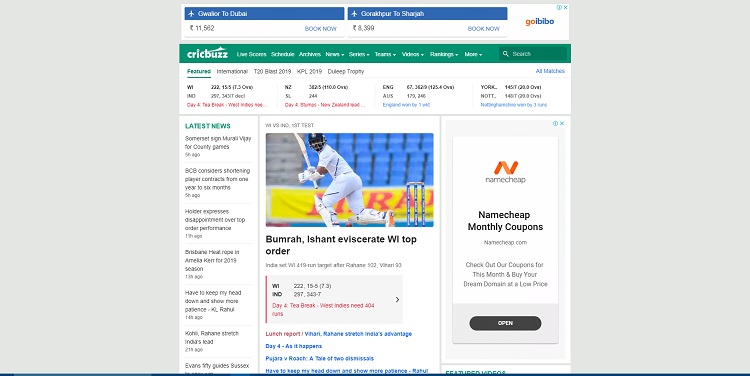Switch to the International tab
This screenshot has height=376, width=750.
pyautogui.click(x=232, y=71)
